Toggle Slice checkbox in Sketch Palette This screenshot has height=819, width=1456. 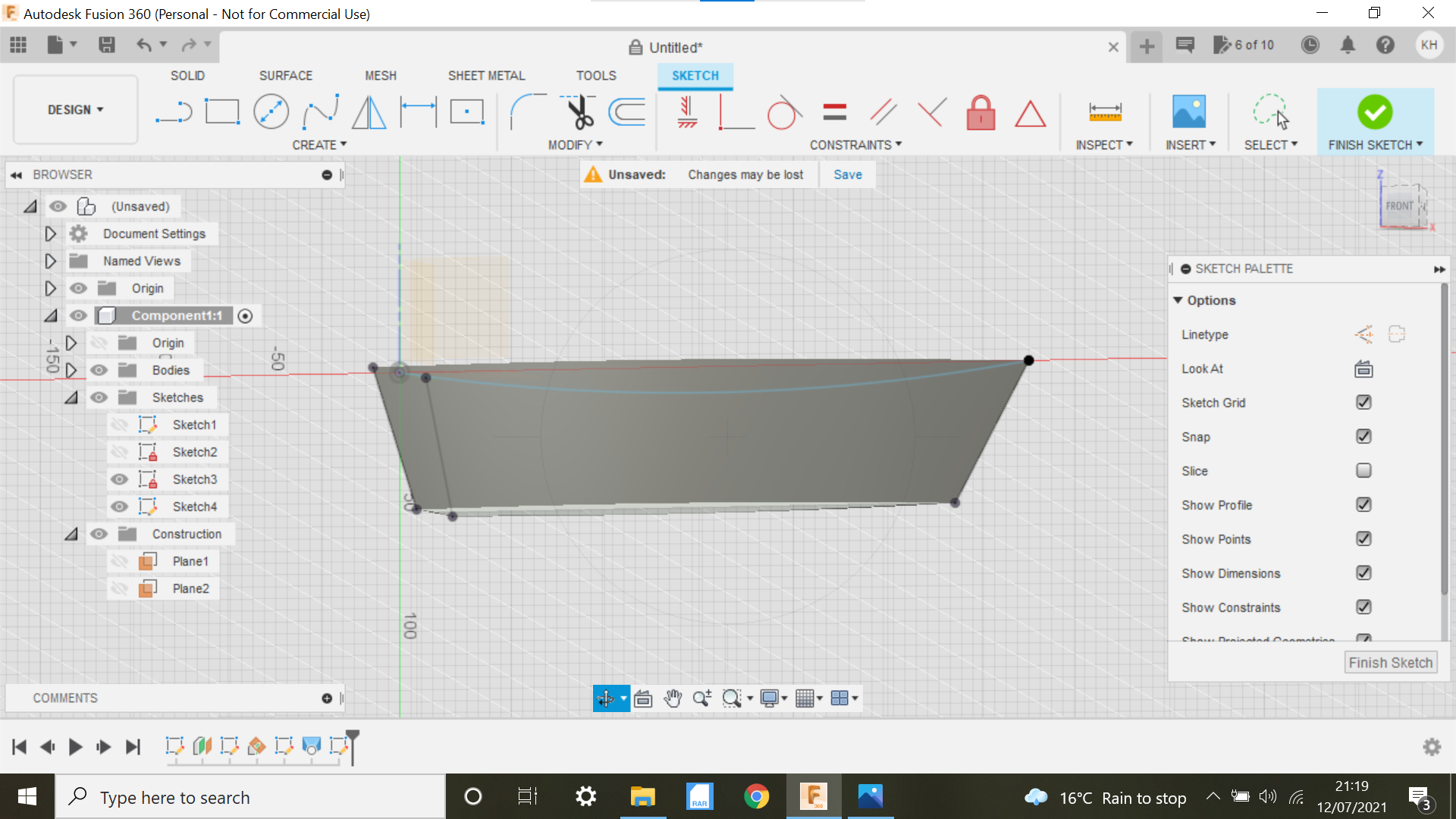[1362, 470]
